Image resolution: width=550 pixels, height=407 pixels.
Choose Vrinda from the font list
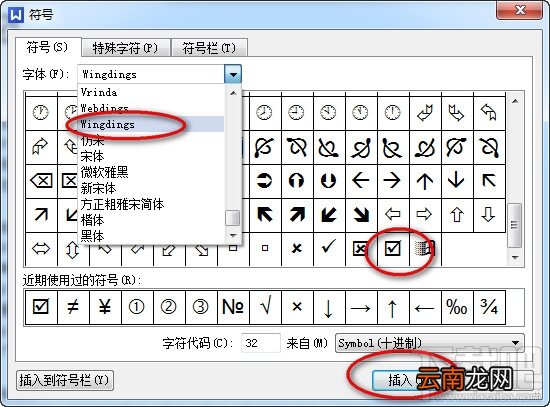(151, 92)
